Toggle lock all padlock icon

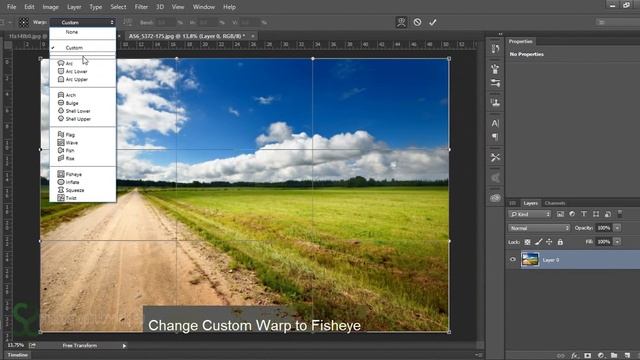point(560,242)
